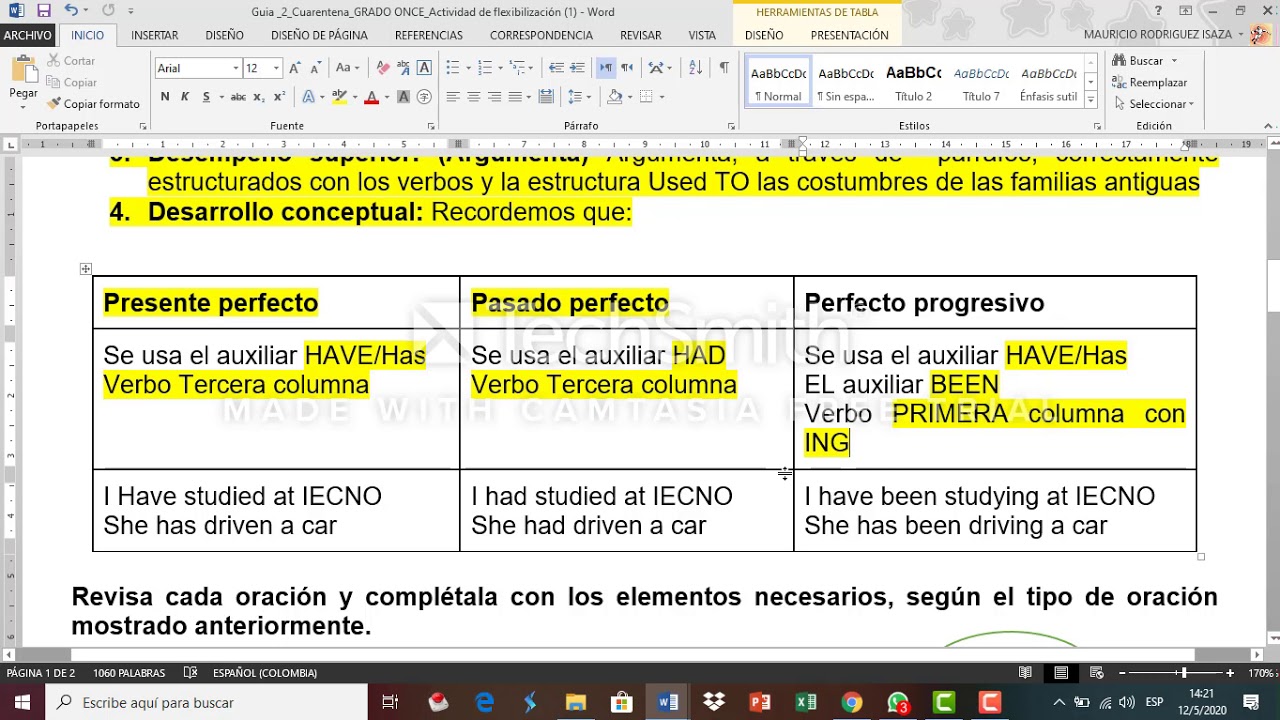Apply superscript x² formatting

coord(277,97)
